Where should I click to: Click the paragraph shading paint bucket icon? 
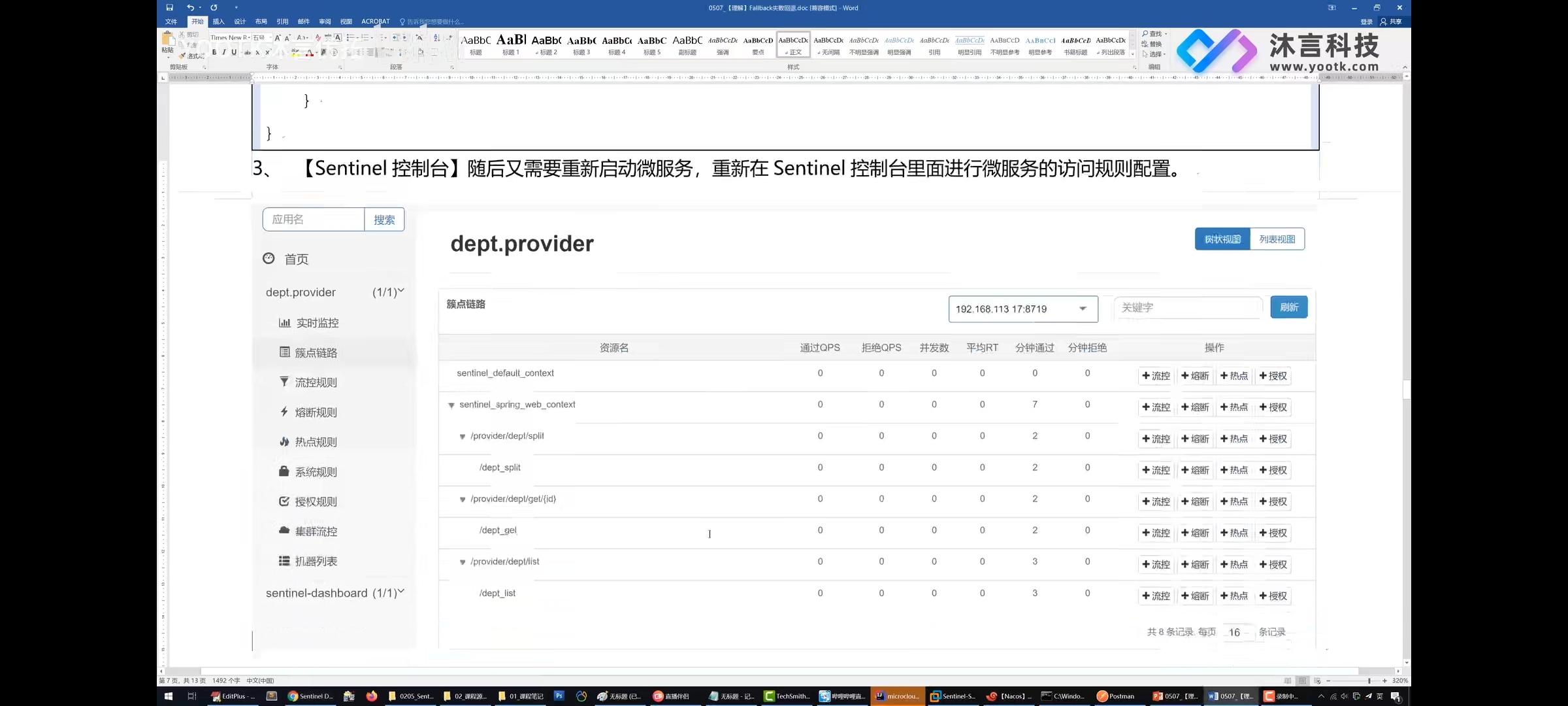point(420,52)
